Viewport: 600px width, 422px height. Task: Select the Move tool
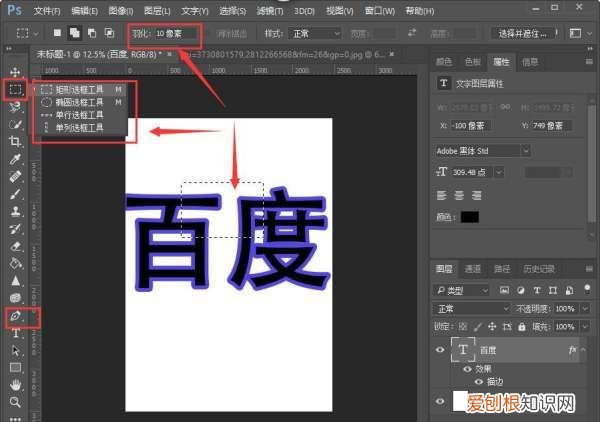[x=15, y=72]
